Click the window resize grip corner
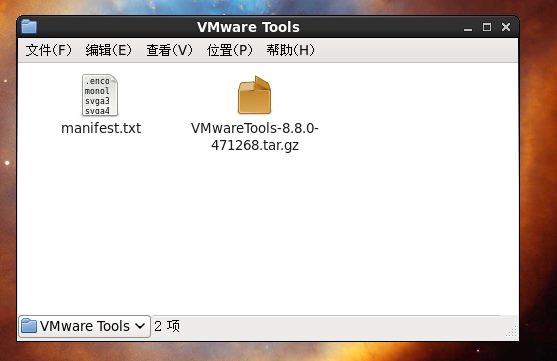Screen dimensions: 557x361 [x=511, y=331]
